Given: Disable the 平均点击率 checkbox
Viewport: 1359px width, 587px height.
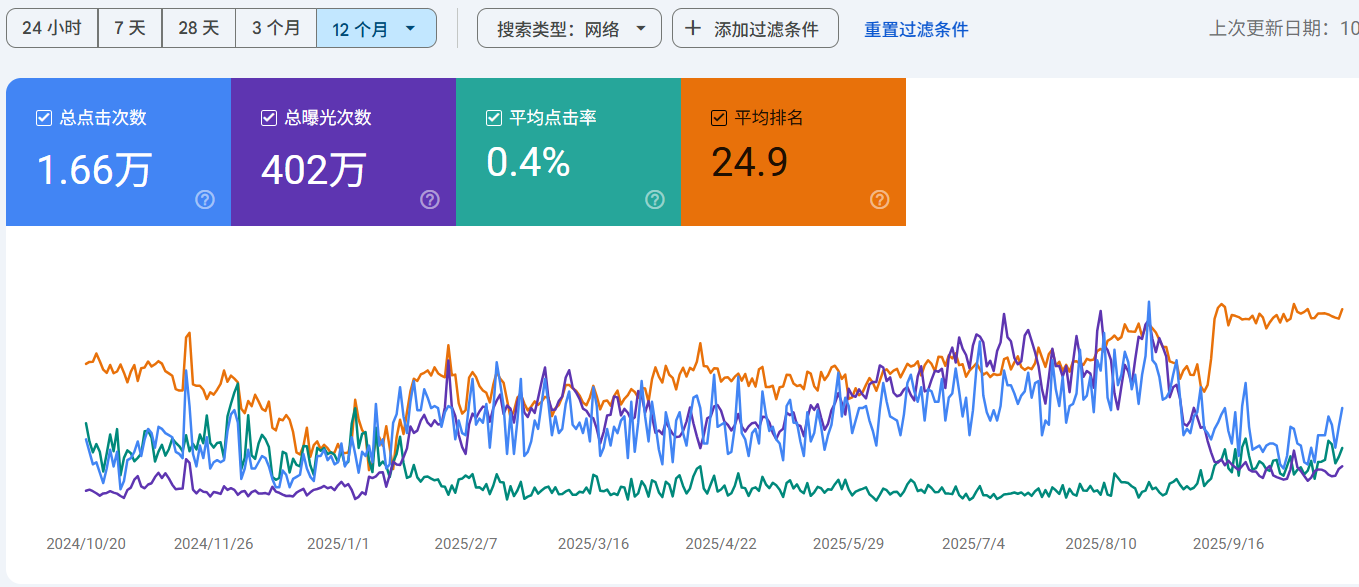Looking at the screenshot, I should pyautogui.click(x=494, y=118).
